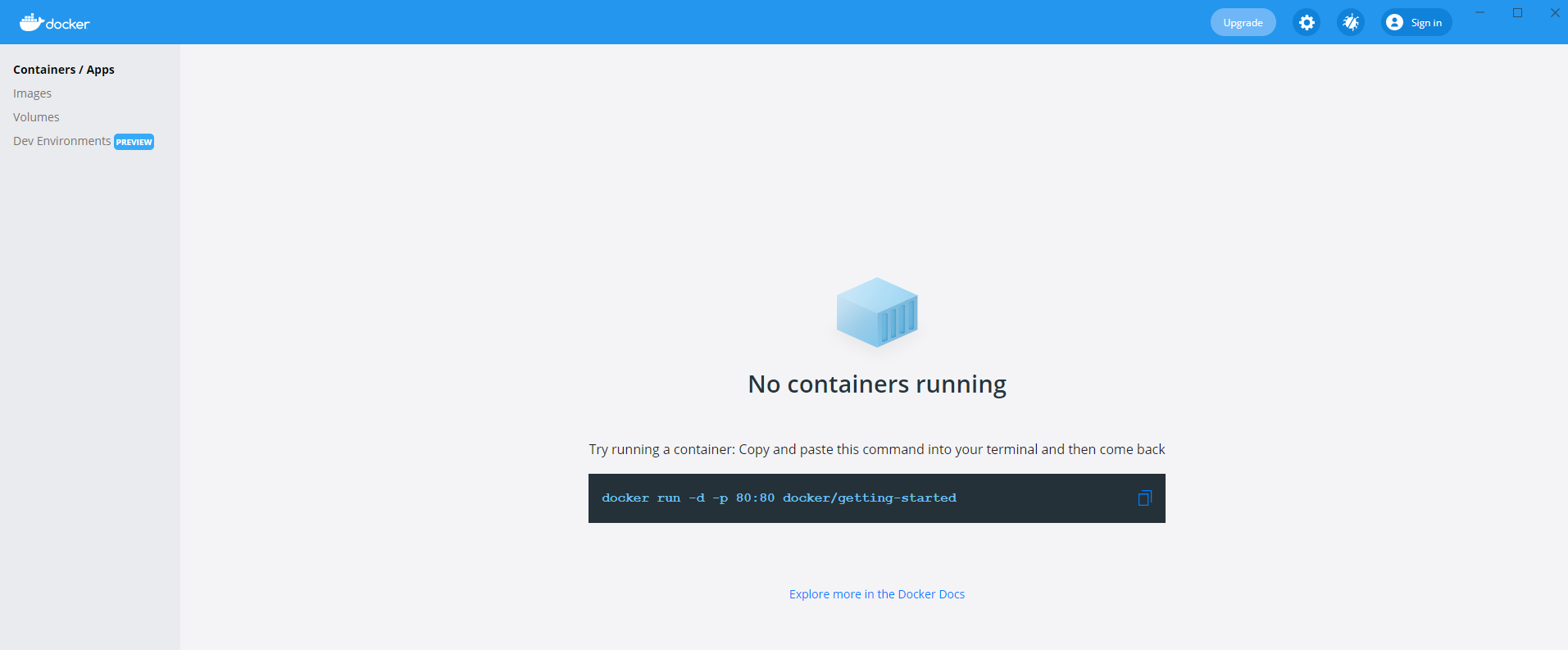Open Dev Environments section

62,141
